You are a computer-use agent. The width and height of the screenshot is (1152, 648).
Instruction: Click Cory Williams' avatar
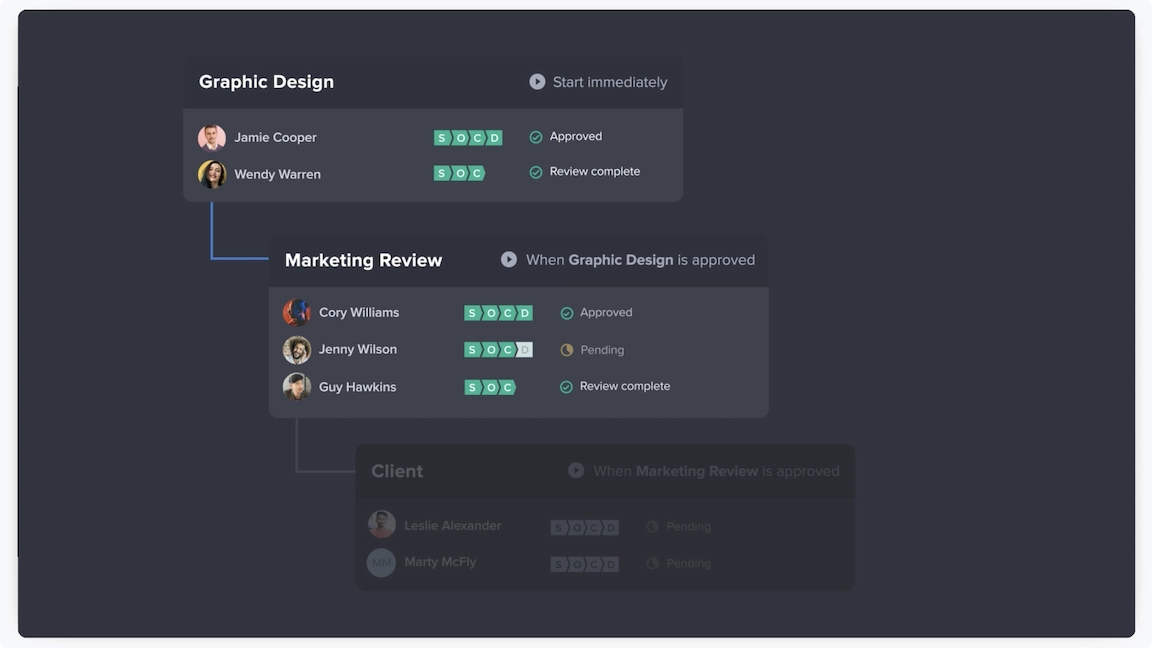point(297,313)
